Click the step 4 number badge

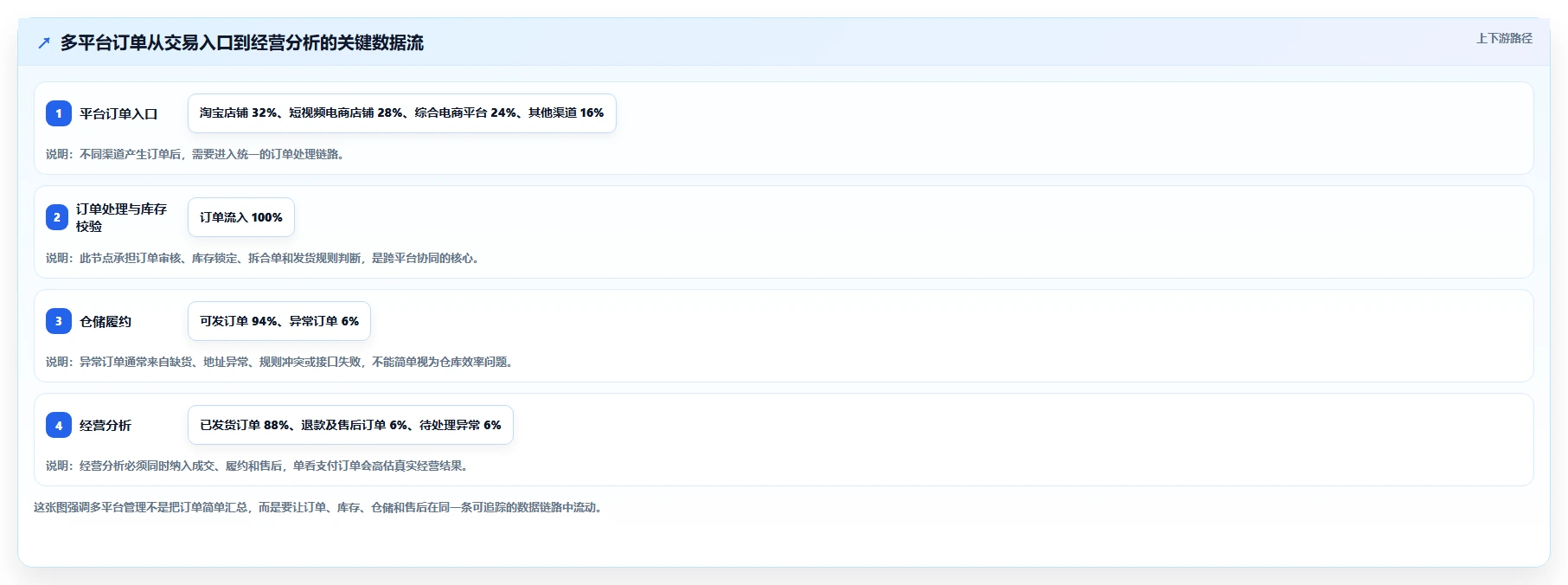[x=59, y=425]
